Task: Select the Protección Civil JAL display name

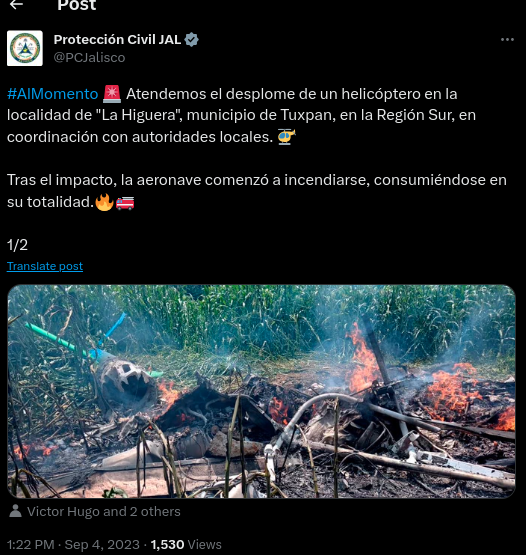Action: pos(118,40)
